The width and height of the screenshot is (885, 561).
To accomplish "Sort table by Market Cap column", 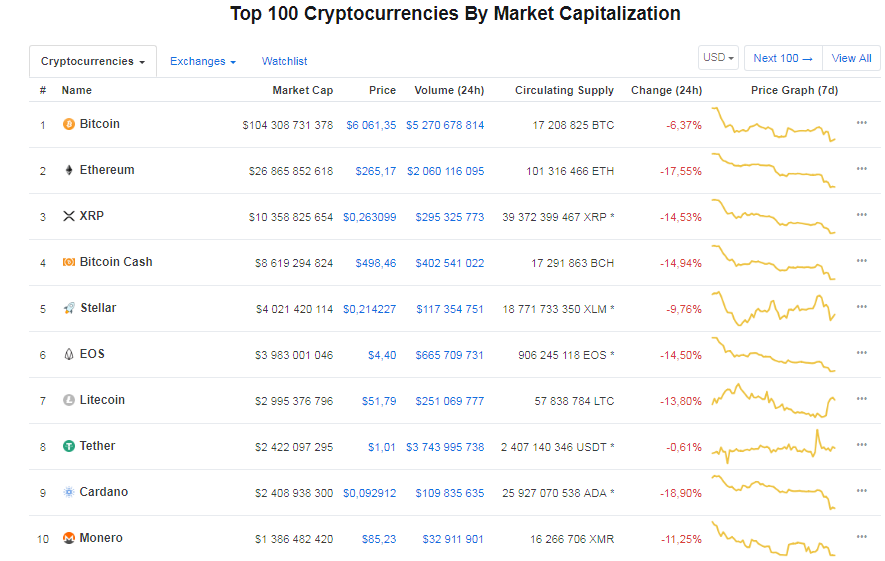I will [x=303, y=91].
